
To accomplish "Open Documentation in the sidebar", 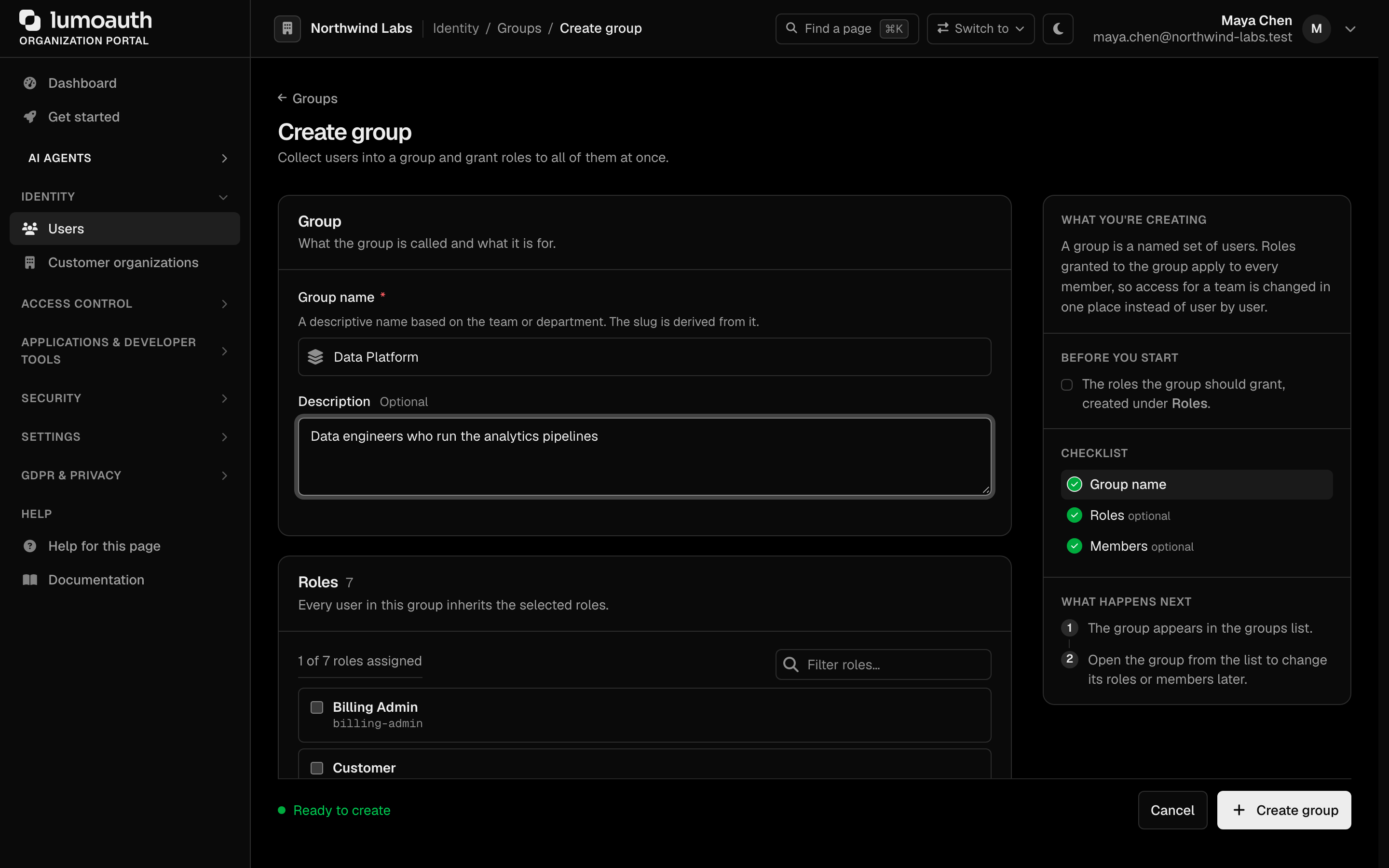I will point(125,580).
